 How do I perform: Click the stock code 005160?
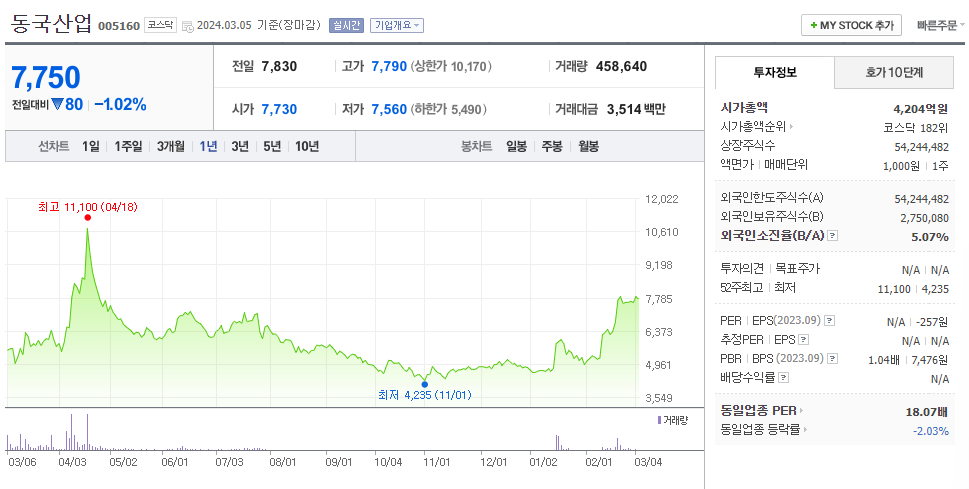coord(119,27)
